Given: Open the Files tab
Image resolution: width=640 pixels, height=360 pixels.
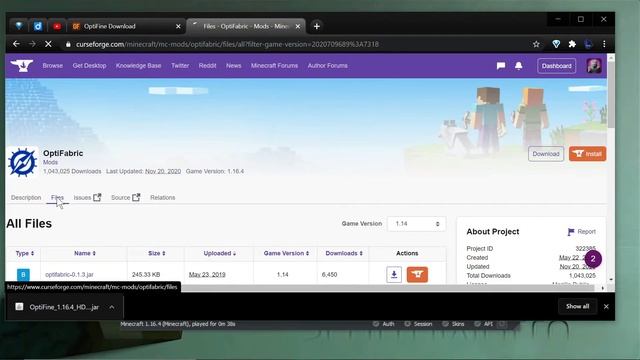Looking at the screenshot, I should coord(57,198).
